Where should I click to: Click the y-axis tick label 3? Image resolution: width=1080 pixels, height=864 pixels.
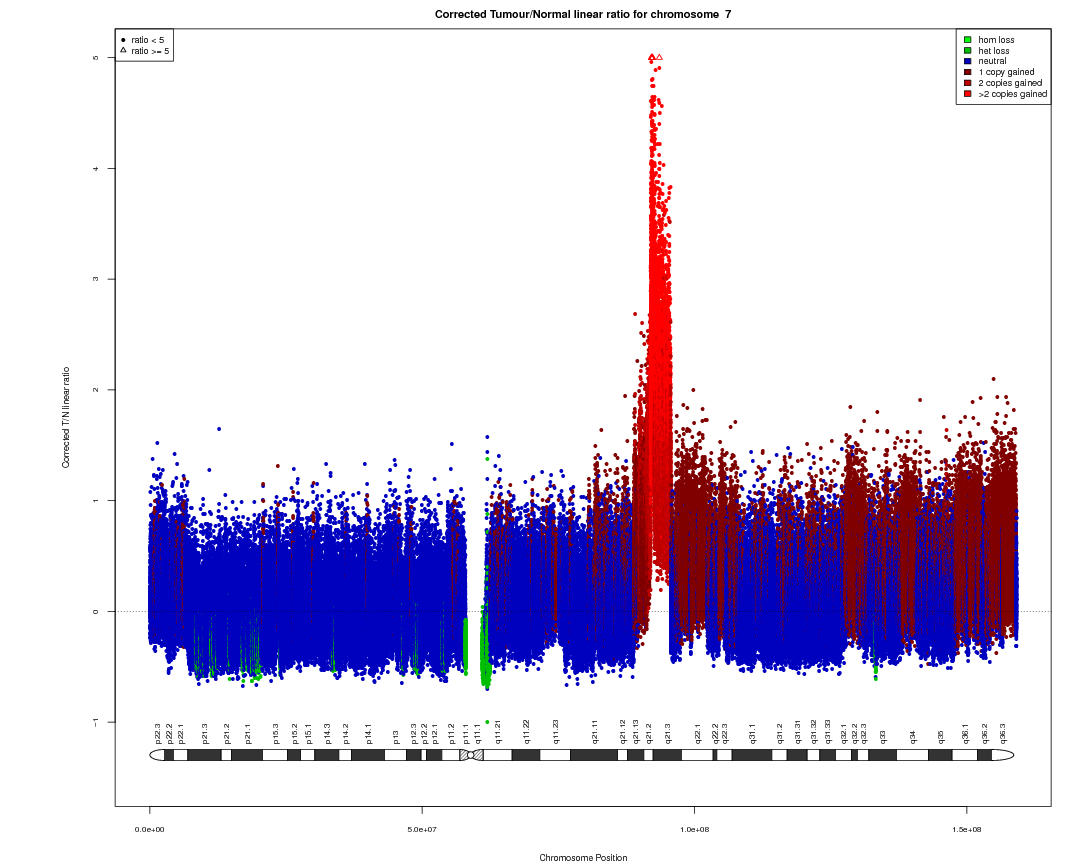96,279
